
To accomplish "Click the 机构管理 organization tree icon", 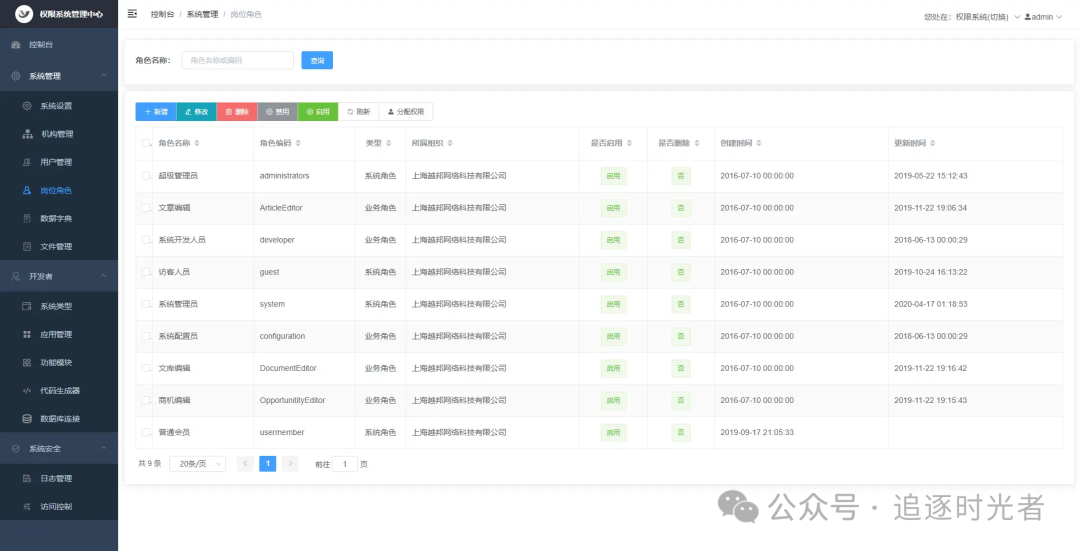I will (28, 134).
